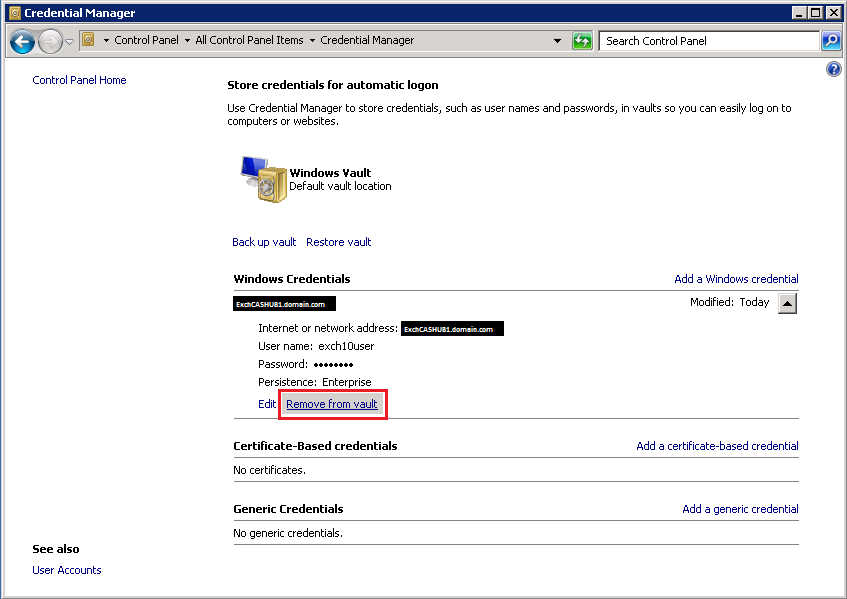The height and width of the screenshot is (599, 847).
Task: Open the recent pages dropdown beside Forward
Action: [70, 41]
